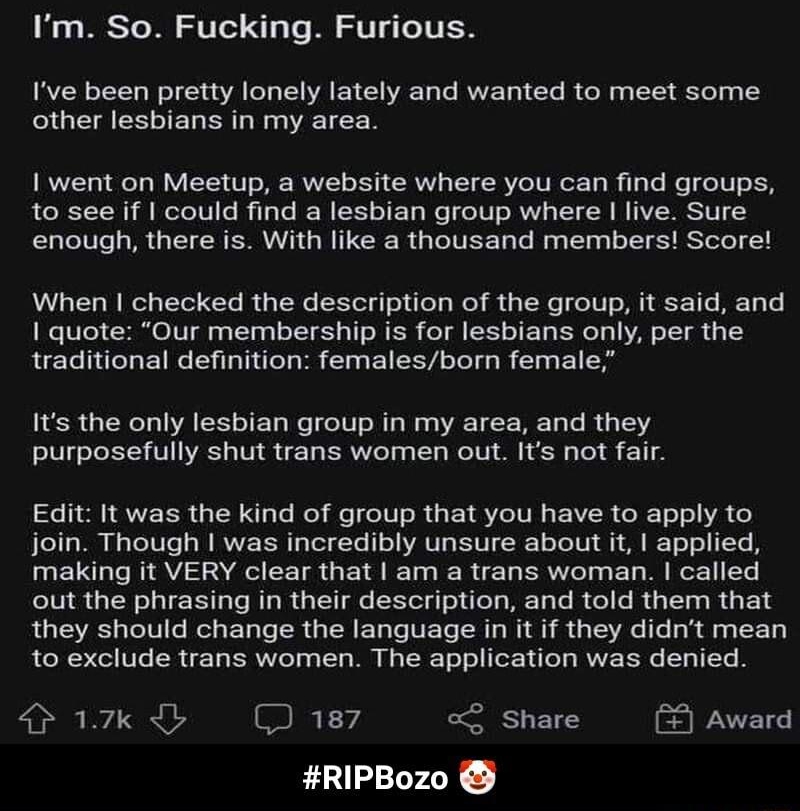This screenshot has width=800, height=811.
Task: Click the 1.7k vote score
Action: click(103, 719)
